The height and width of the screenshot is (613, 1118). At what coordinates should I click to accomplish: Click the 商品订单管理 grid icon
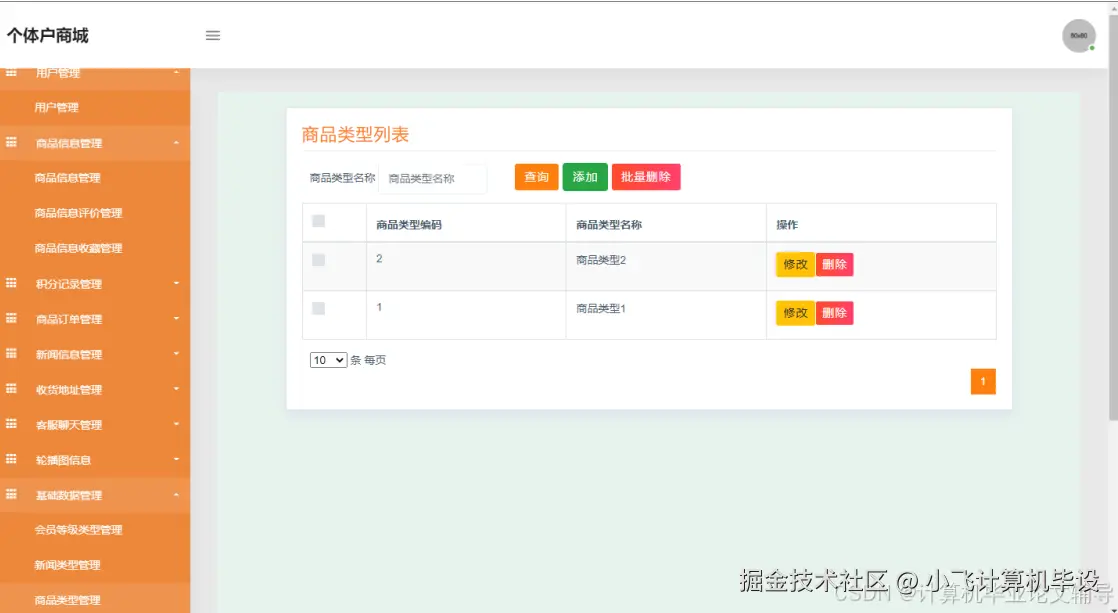[x=10, y=318]
